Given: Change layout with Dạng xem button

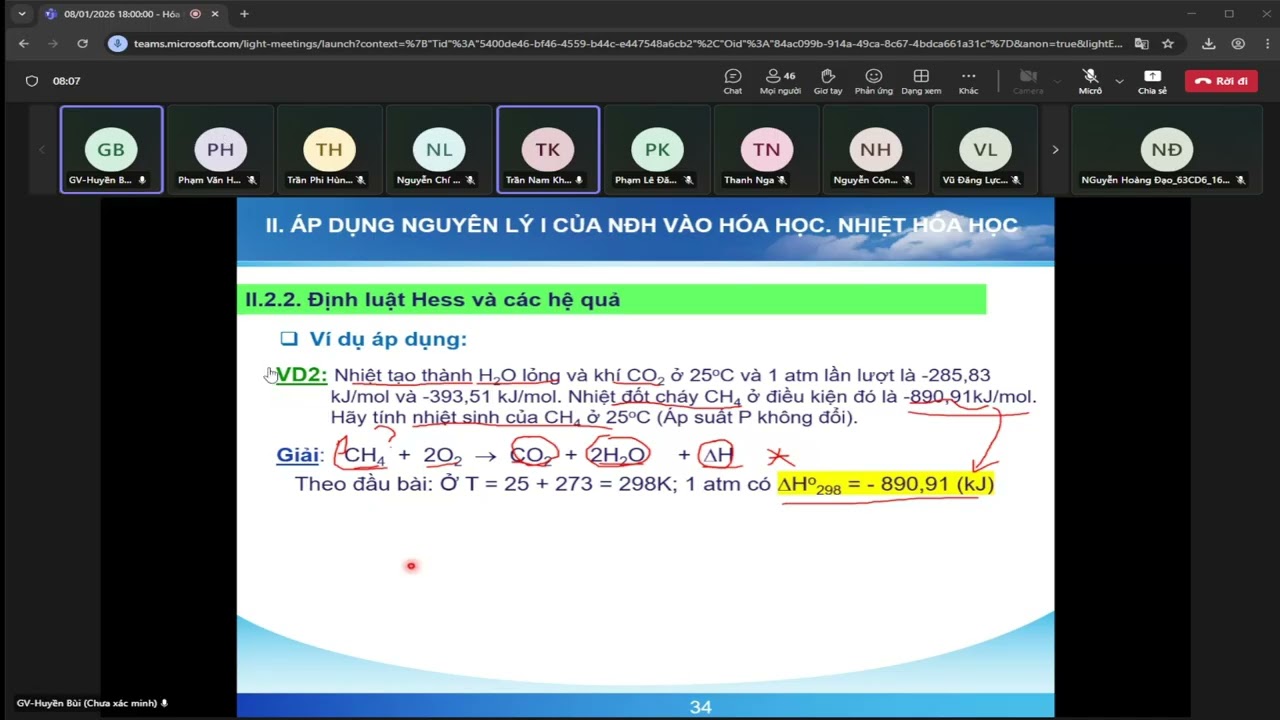Looking at the screenshot, I should [921, 81].
